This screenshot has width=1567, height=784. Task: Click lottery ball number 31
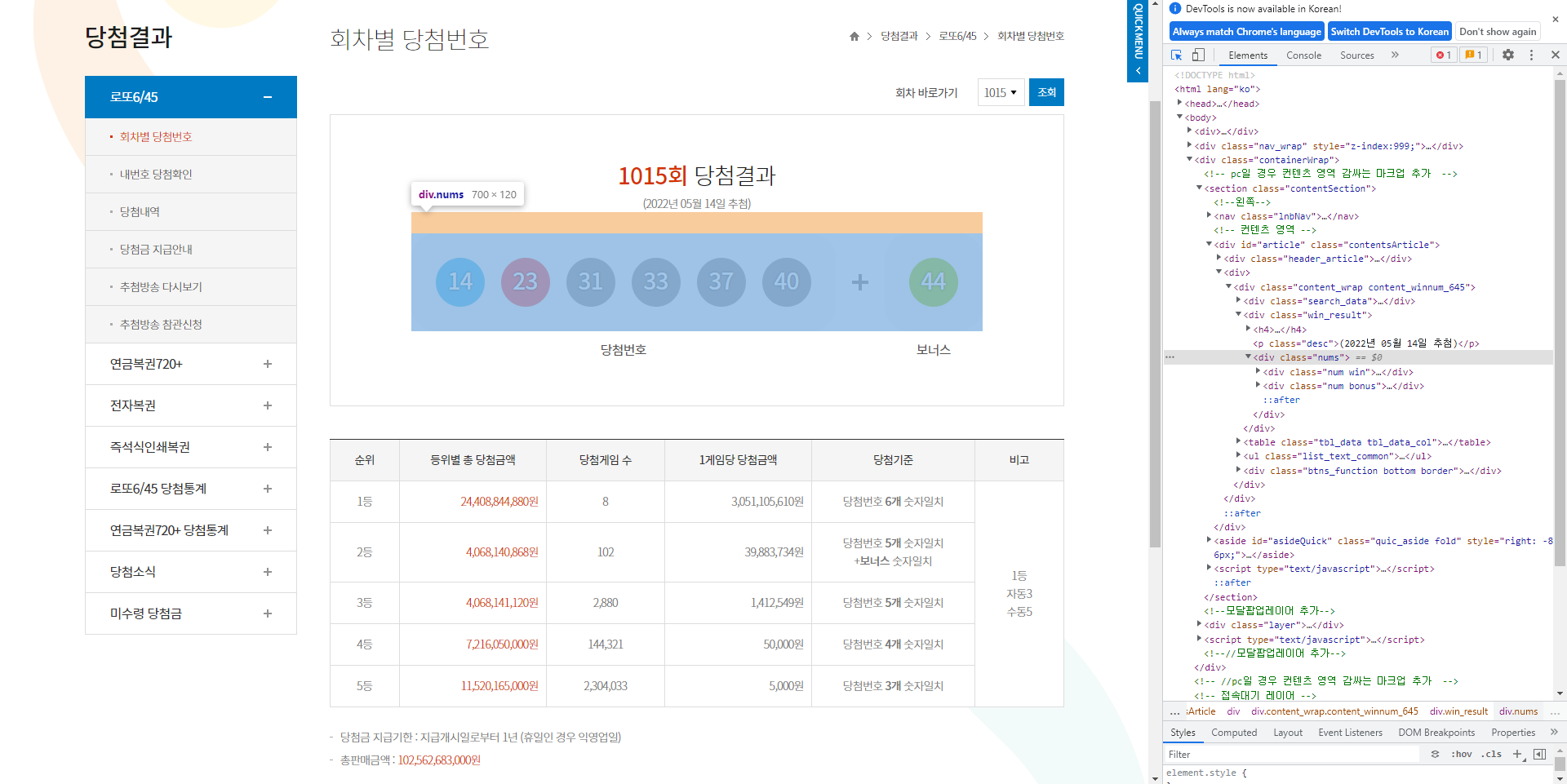click(591, 282)
